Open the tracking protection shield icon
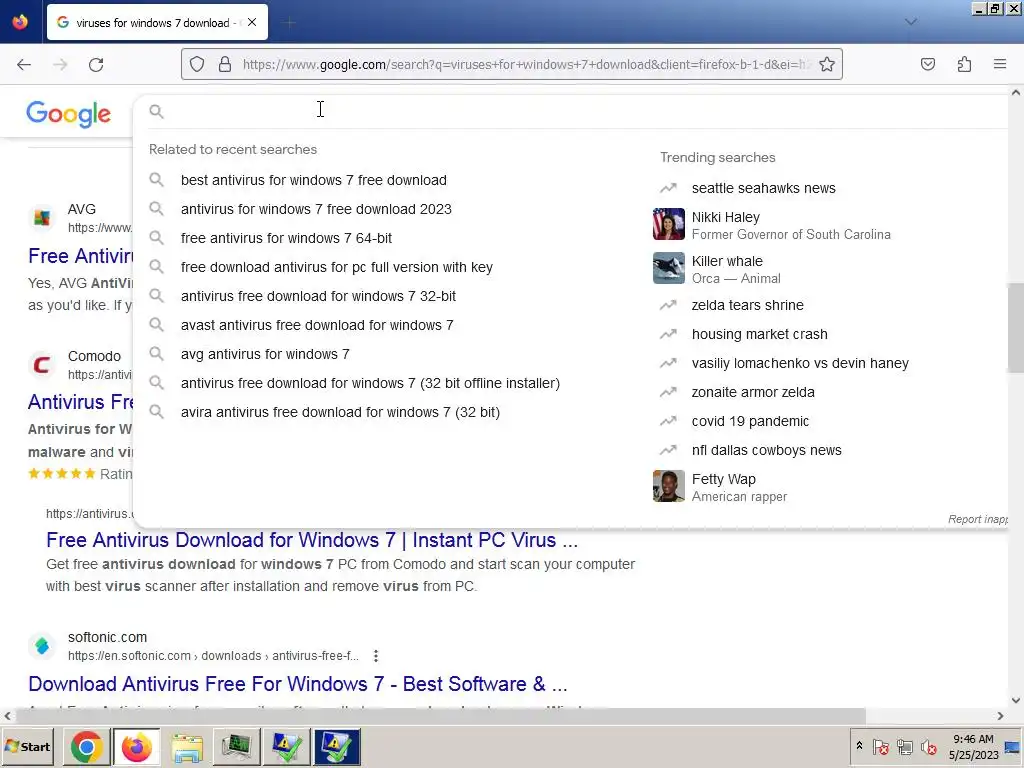This screenshot has height=768, width=1024. click(x=197, y=64)
